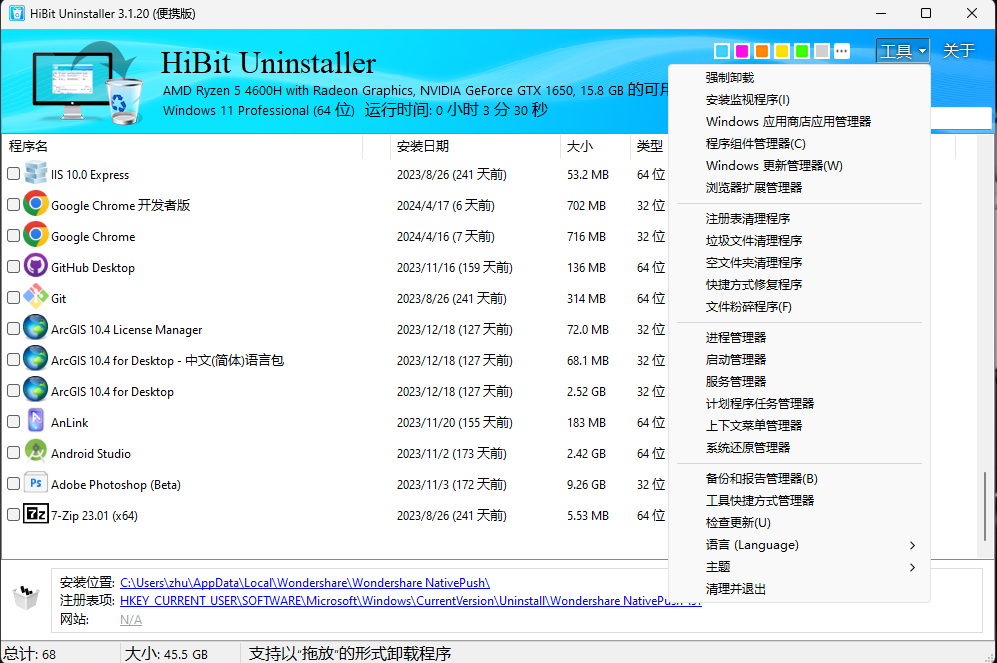Tick the Android Studio checkbox

tap(13, 453)
